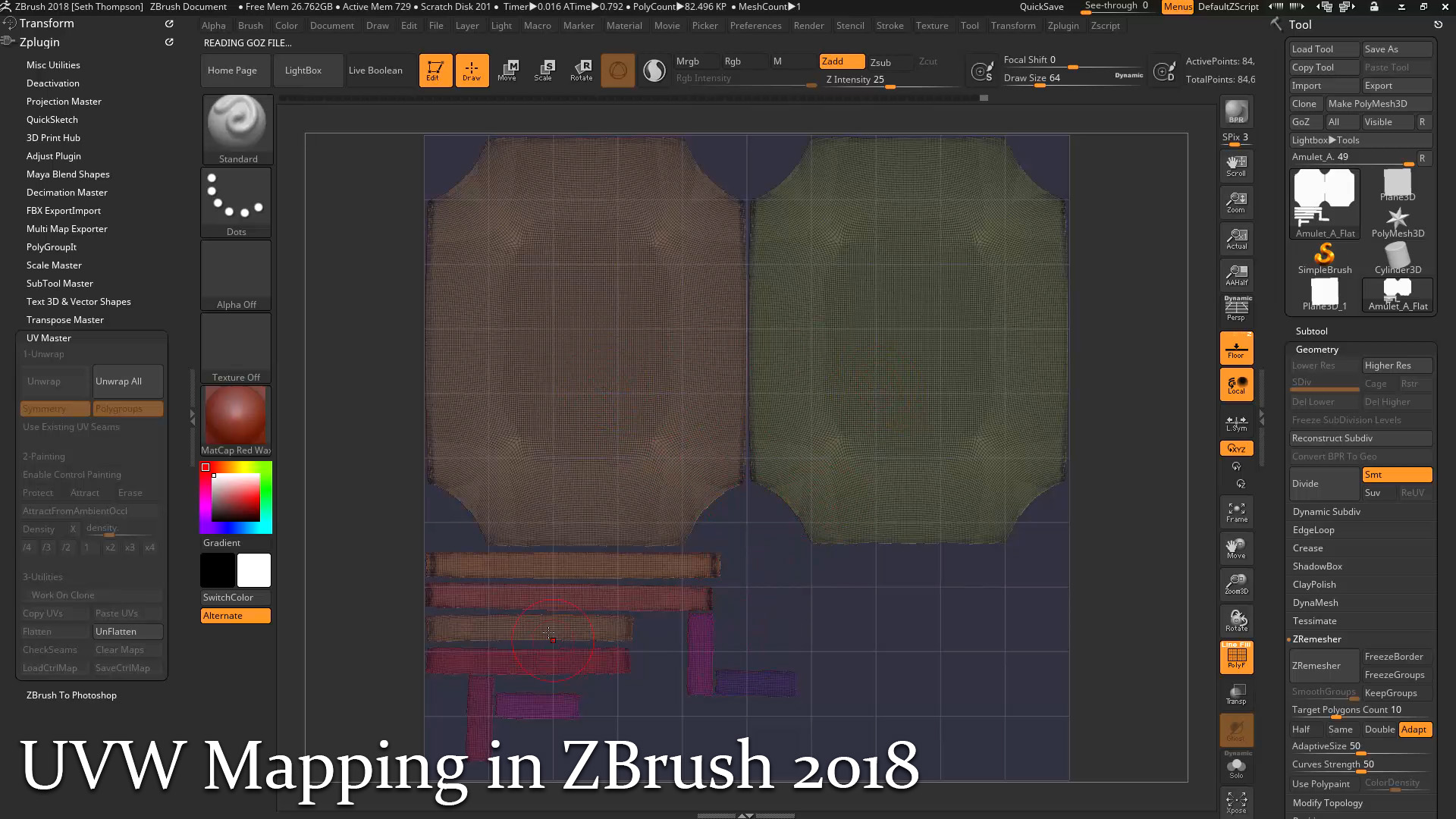Adjust the Z Intensity slider
Screen dimensions: 1456x819
tap(892, 80)
